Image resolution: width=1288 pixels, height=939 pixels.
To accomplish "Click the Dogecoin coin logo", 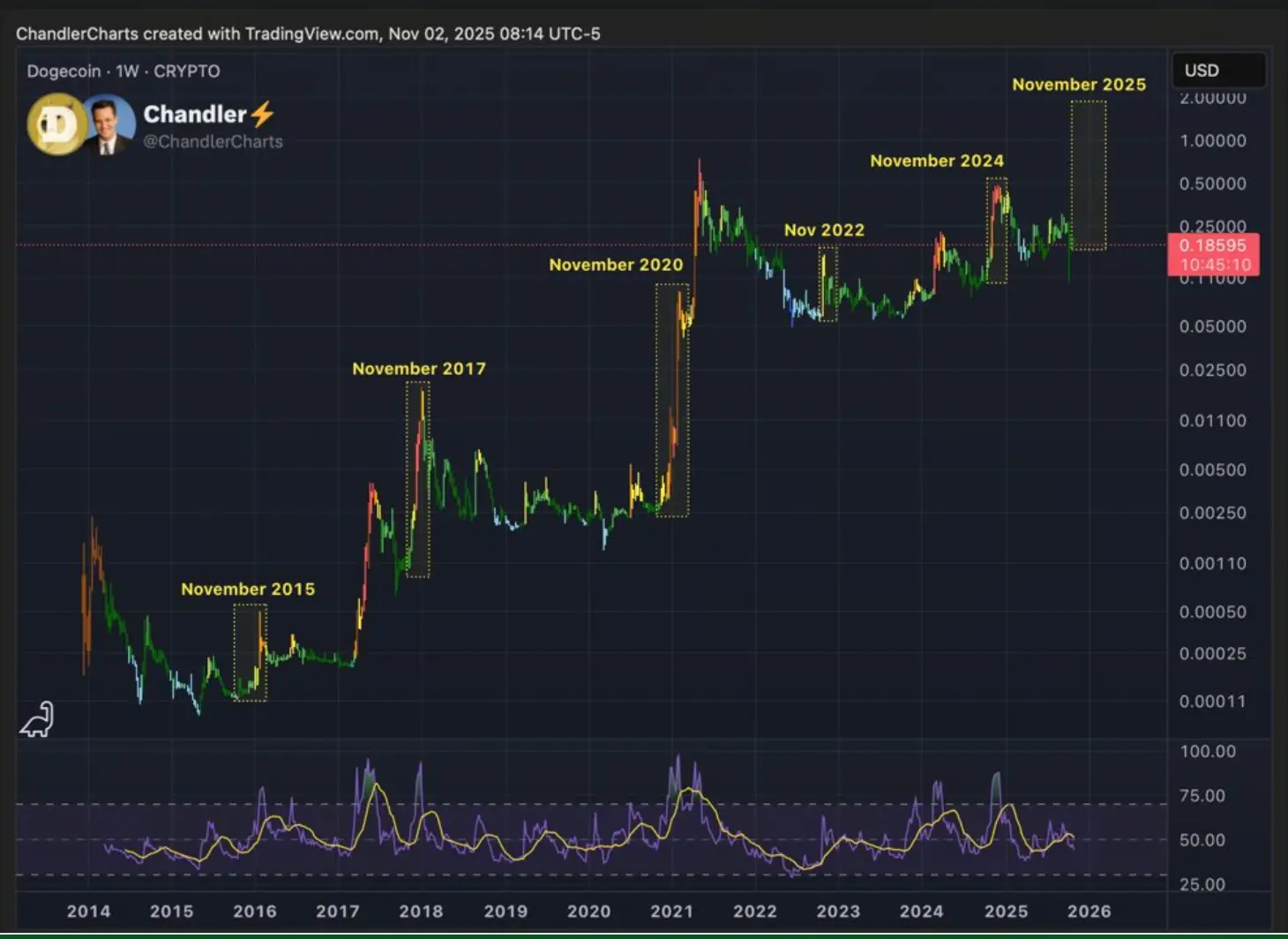I will [x=56, y=124].
